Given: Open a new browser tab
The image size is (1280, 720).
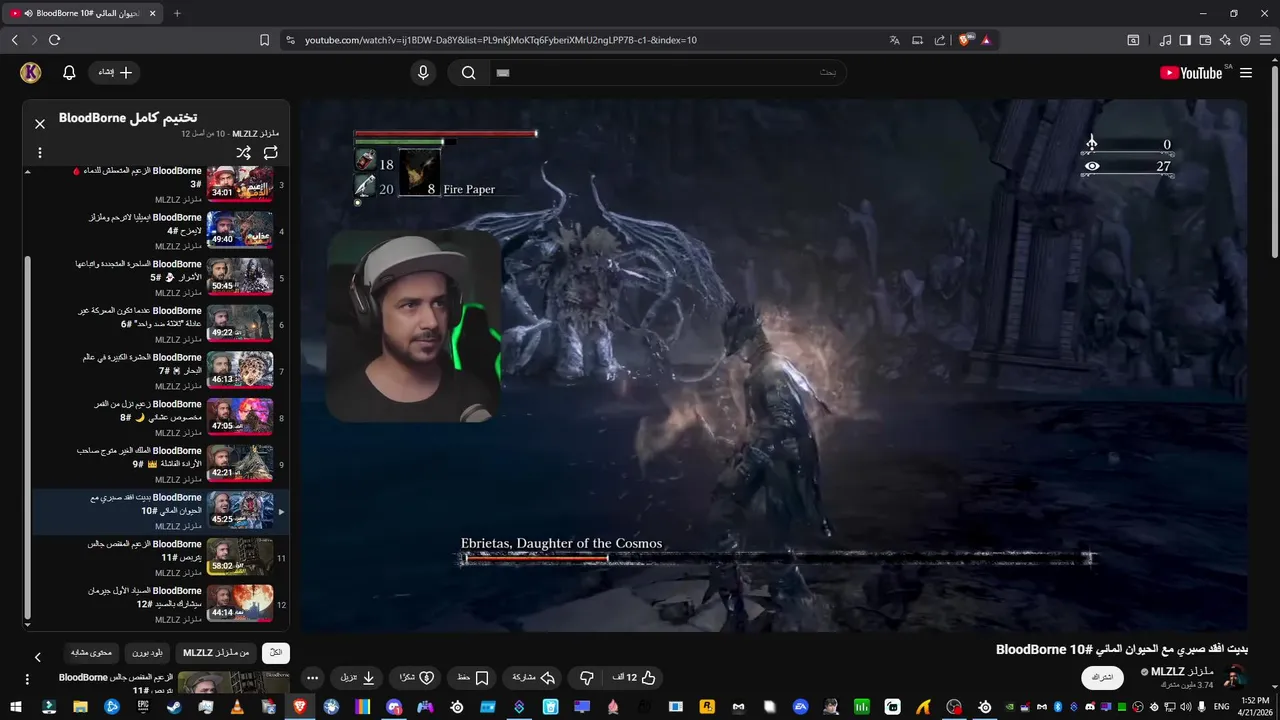Looking at the screenshot, I should (x=177, y=13).
